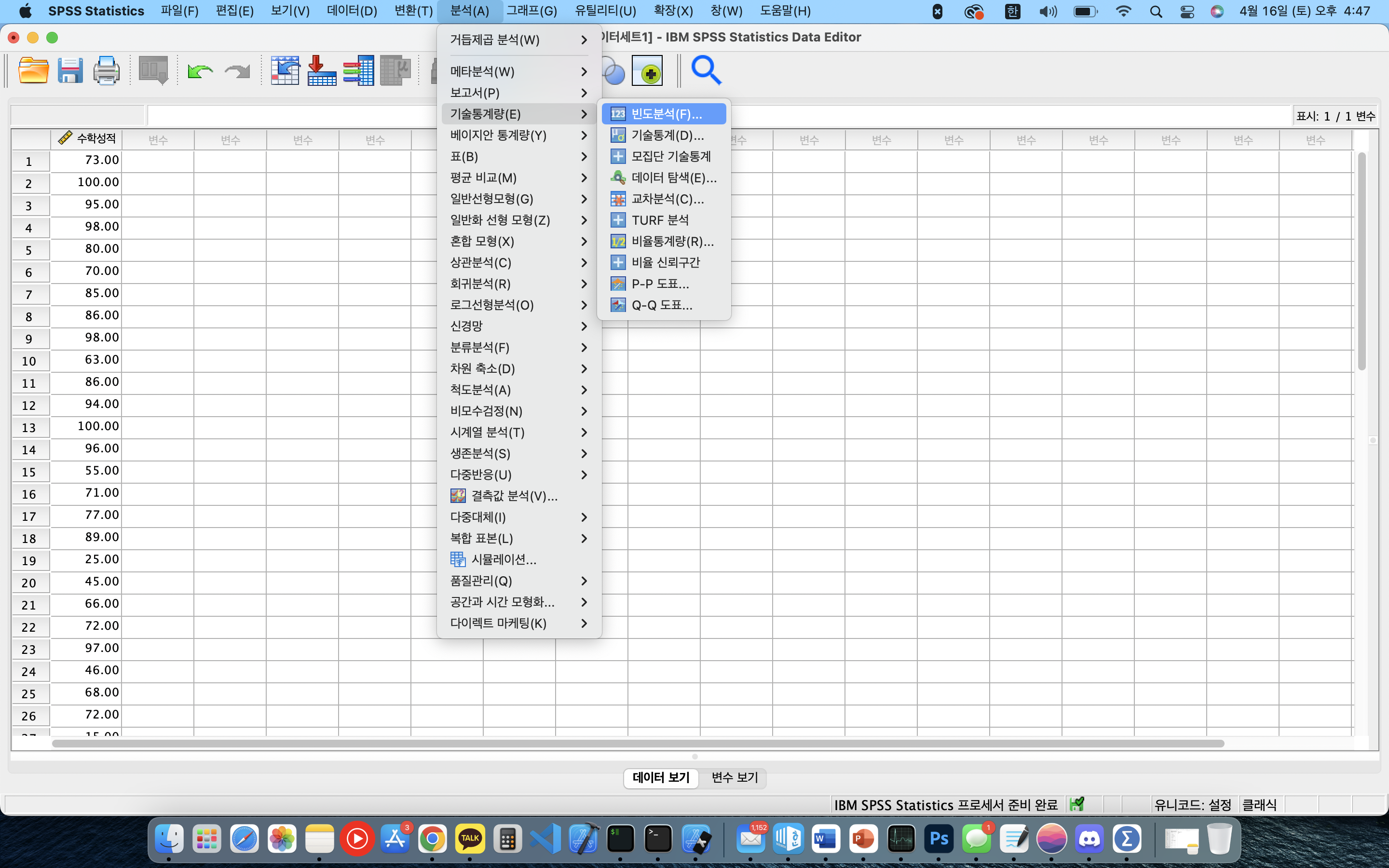Open Wi-Fi status in menu bar
This screenshot has width=1389, height=868.
coord(1123,11)
